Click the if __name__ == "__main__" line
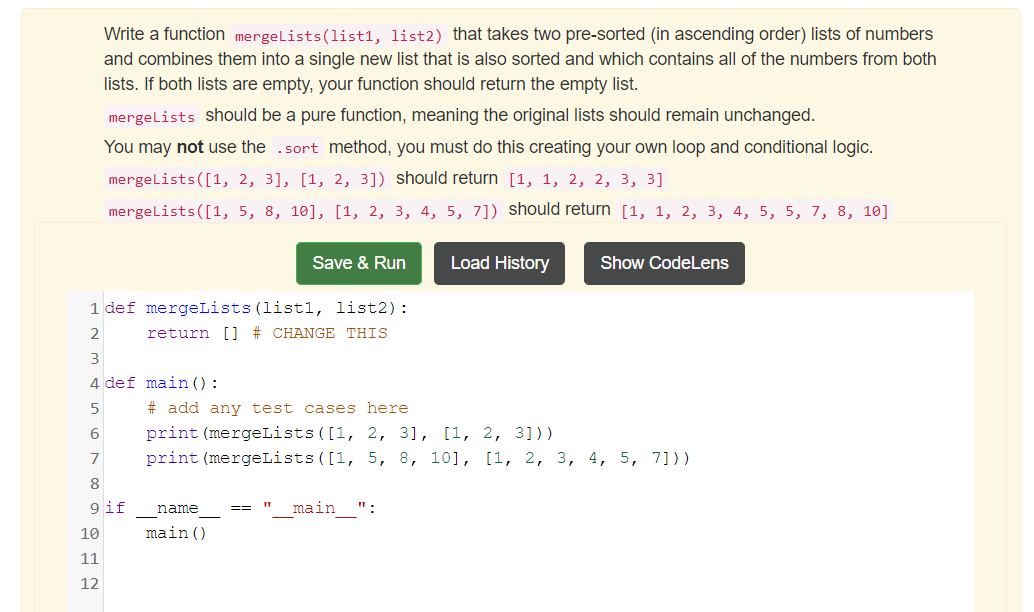 click(x=230, y=508)
